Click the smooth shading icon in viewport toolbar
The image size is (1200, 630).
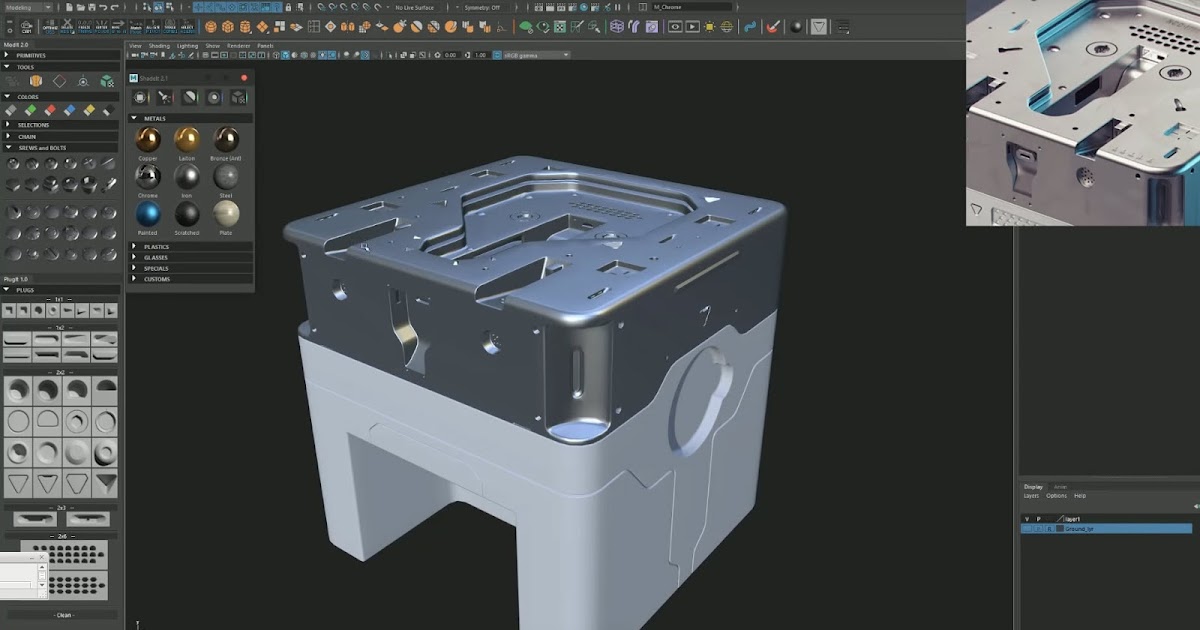(286, 56)
